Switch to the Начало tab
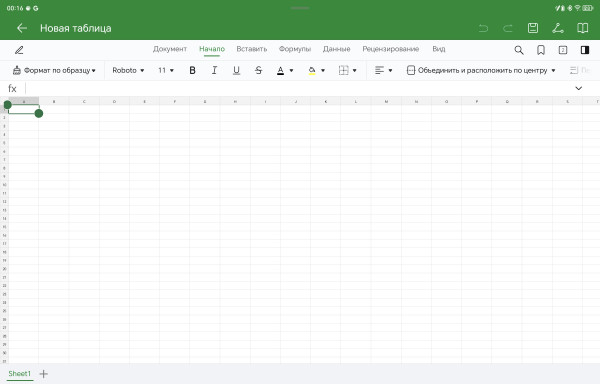The width and height of the screenshot is (600, 384). click(212, 49)
